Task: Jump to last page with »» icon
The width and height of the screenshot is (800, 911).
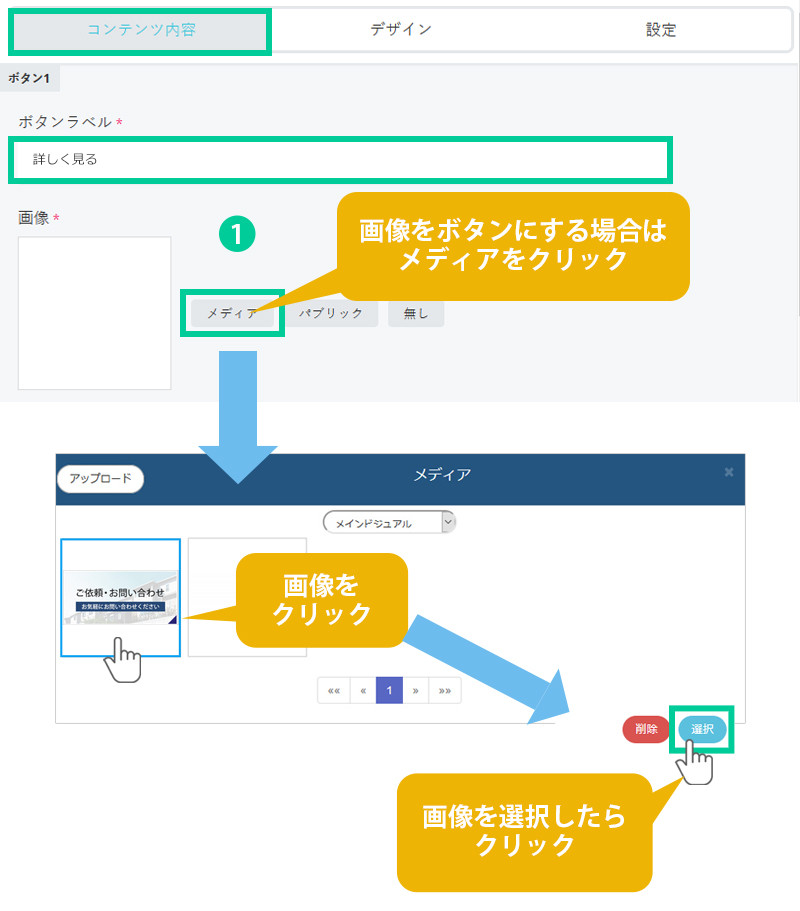Action: click(445, 690)
